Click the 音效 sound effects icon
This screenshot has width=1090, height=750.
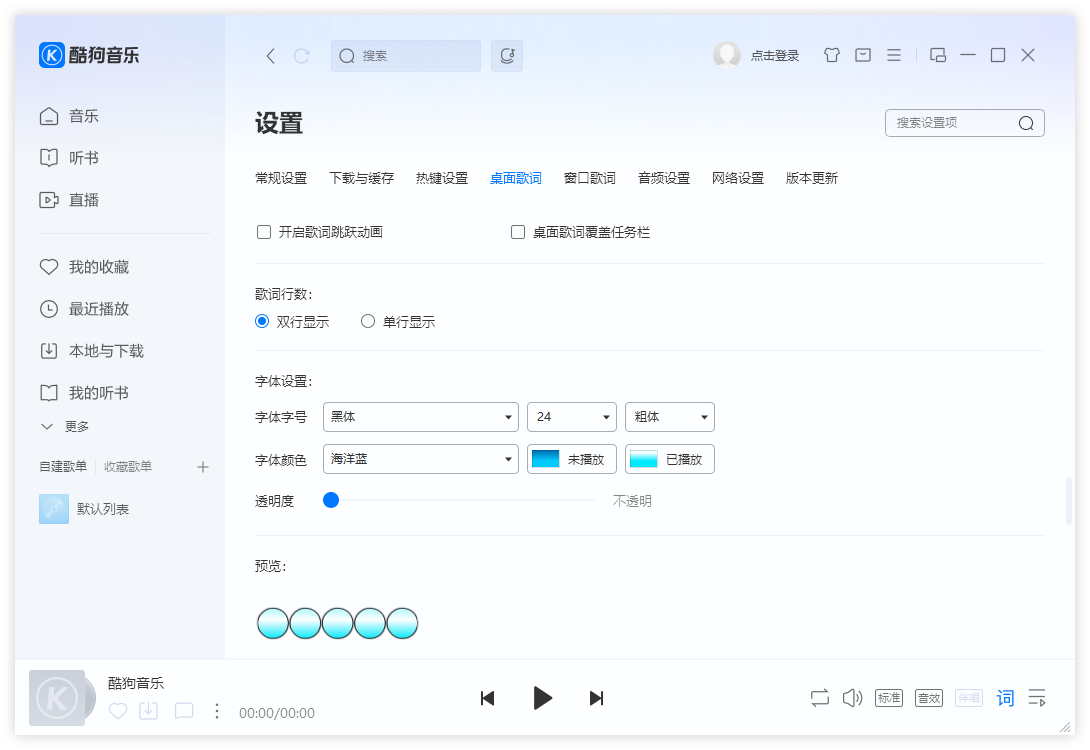point(928,697)
